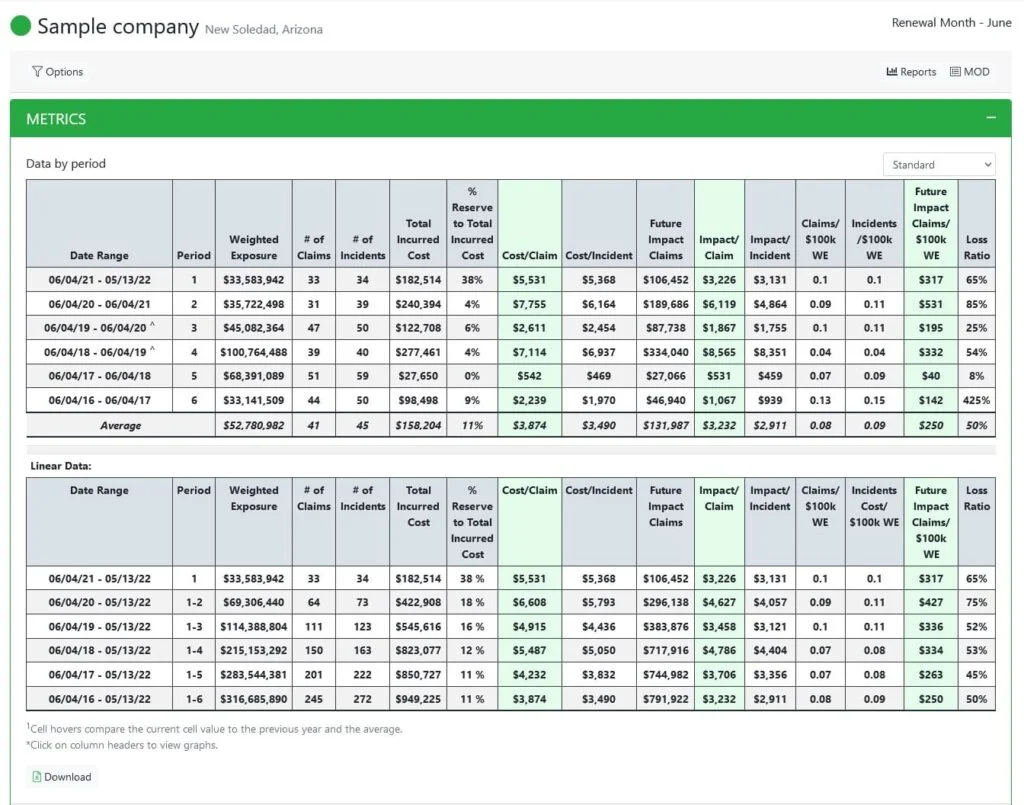The height and width of the screenshot is (805, 1024).
Task: Click weighted exposure value $35,722,498
Action: pyautogui.click(x=253, y=304)
